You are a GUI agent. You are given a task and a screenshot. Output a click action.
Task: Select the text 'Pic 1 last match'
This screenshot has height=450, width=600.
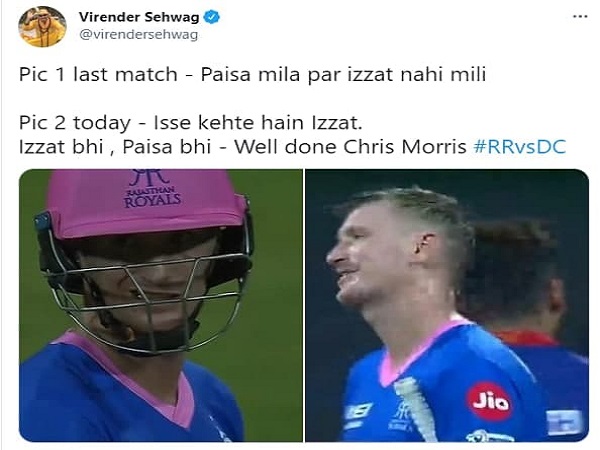coord(98,74)
